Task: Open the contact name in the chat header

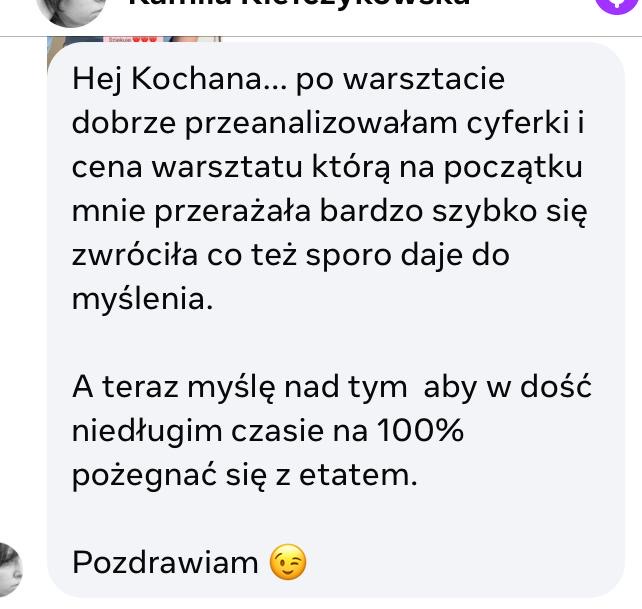Action: (299, 3)
